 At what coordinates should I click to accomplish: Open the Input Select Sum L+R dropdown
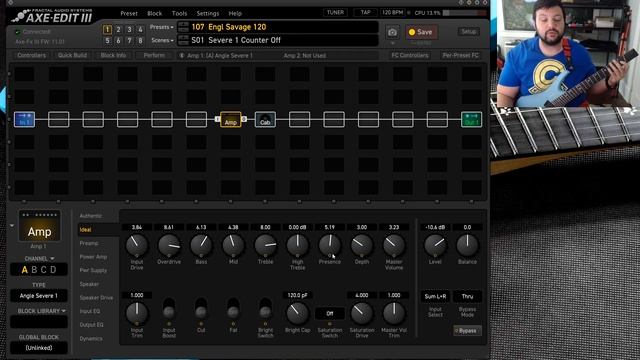tap(435, 296)
